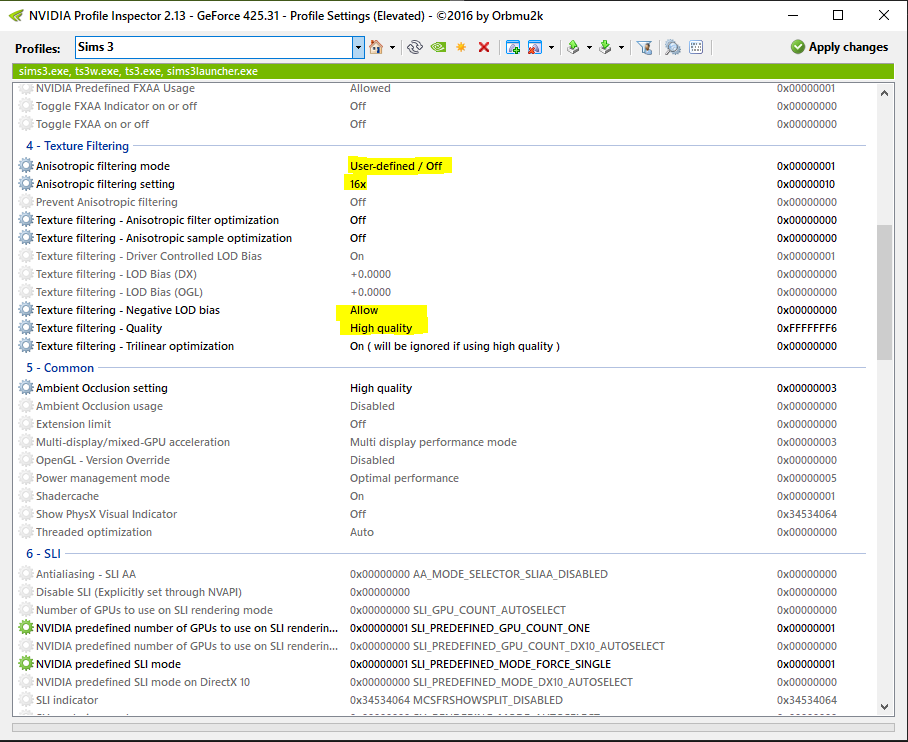Click the green NVIDIA restore defaults icon
This screenshot has height=742, width=908.
(x=438, y=47)
